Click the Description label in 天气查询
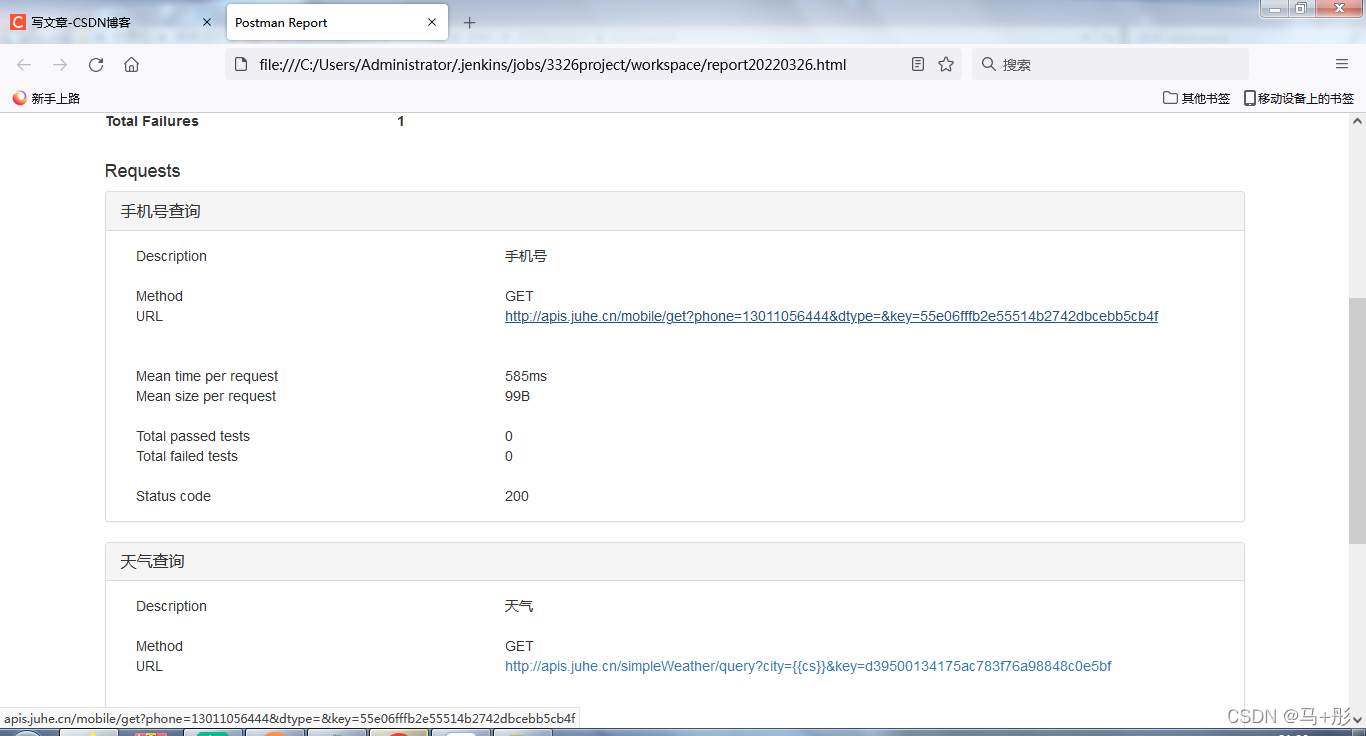Viewport: 1366px width, 736px height. click(171, 606)
